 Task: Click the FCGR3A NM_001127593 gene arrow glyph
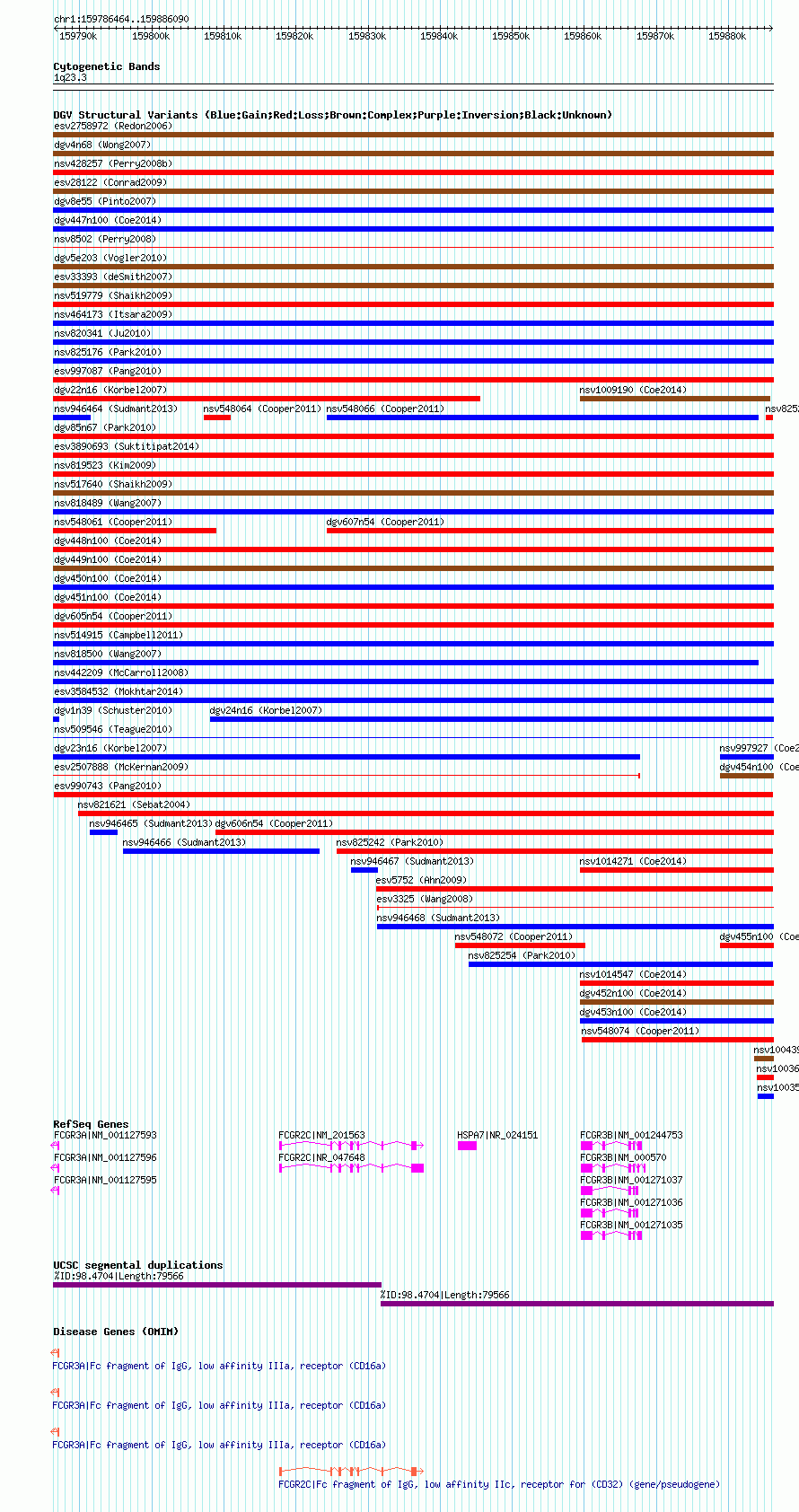[x=56, y=1146]
